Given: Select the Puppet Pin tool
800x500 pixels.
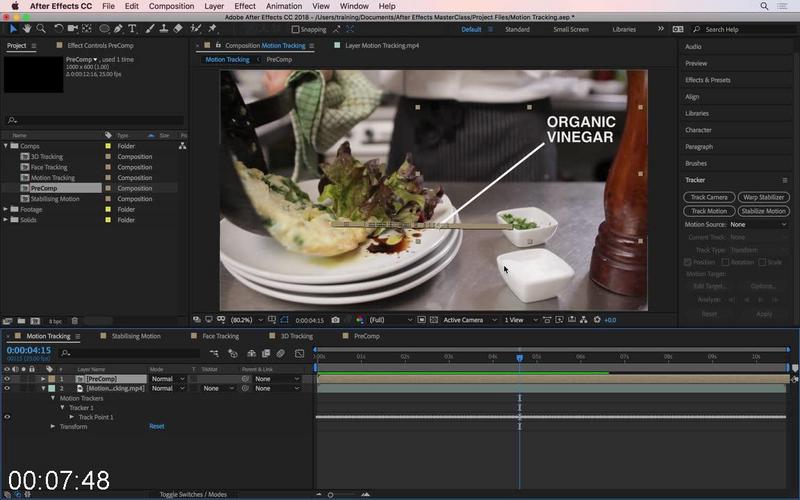Looking at the screenshot, I should click(212, 29).
